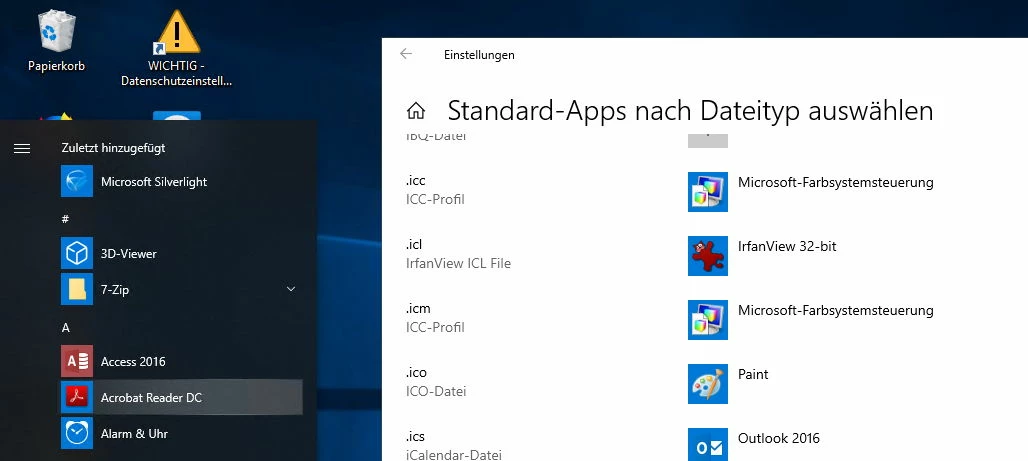The image size is (1028, 461).
Task: Click the 'Microsoft Silverlight' label
Action: tap(154, 182)
